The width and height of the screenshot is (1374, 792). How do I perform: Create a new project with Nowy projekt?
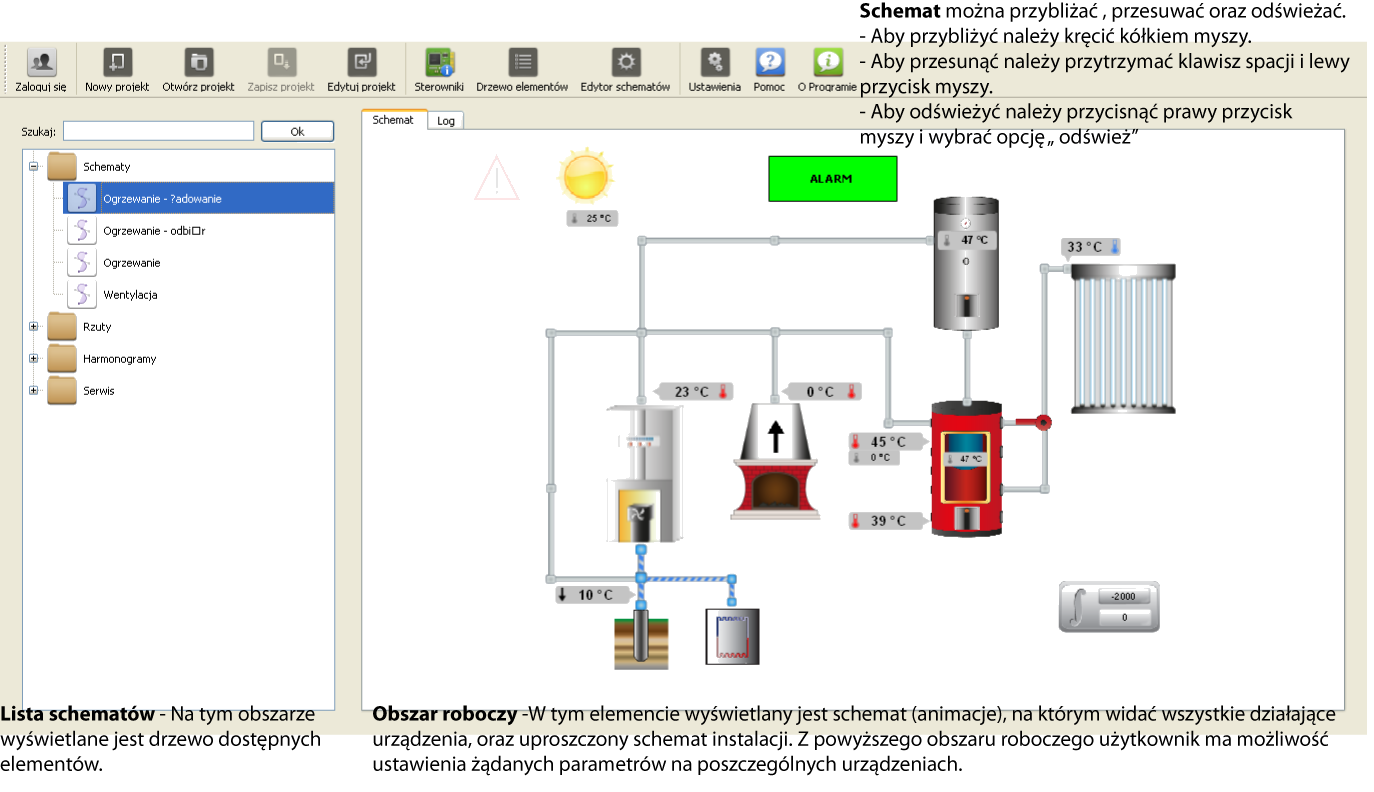coord(117,64)
